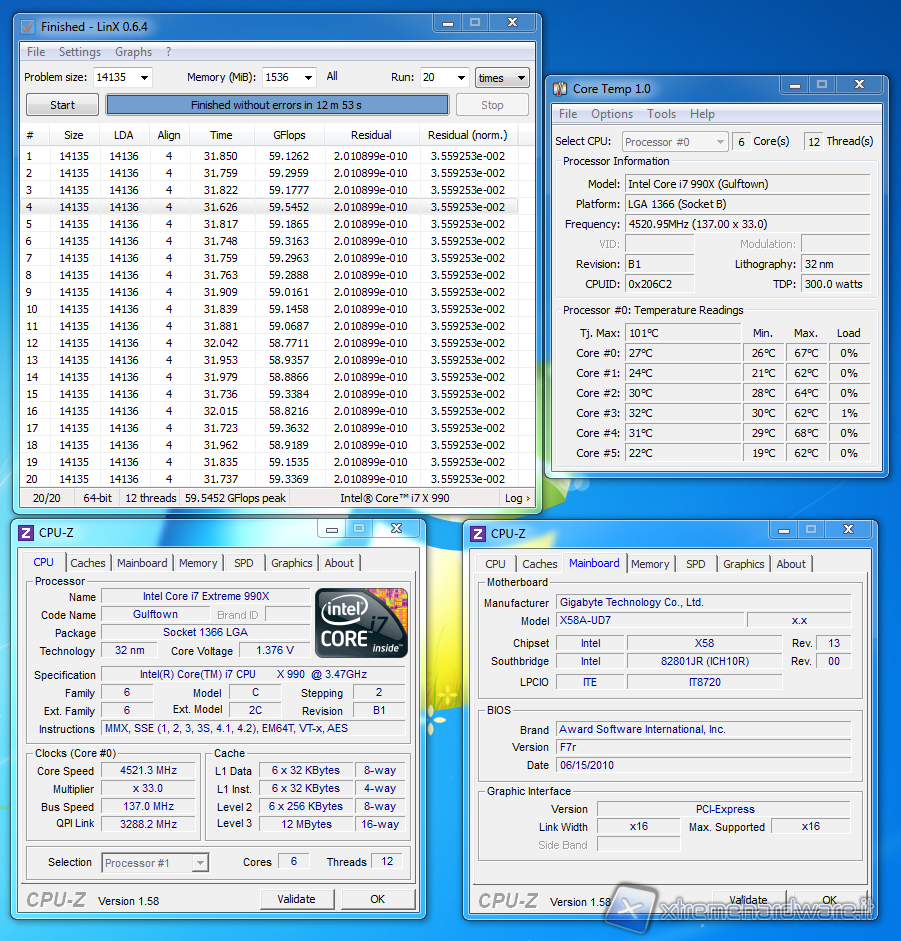This screenshot has height=941, width=901.
Task: Open the Options menu in Core Temp
Action: coord(611,114)
